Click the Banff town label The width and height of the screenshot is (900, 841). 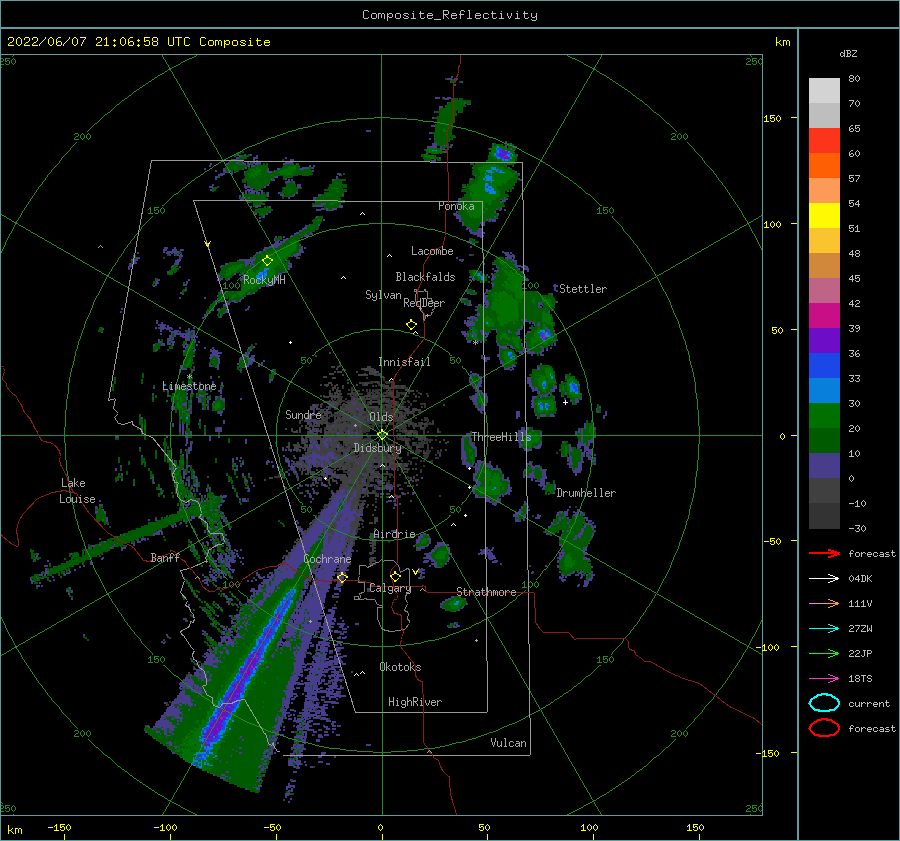165,557
